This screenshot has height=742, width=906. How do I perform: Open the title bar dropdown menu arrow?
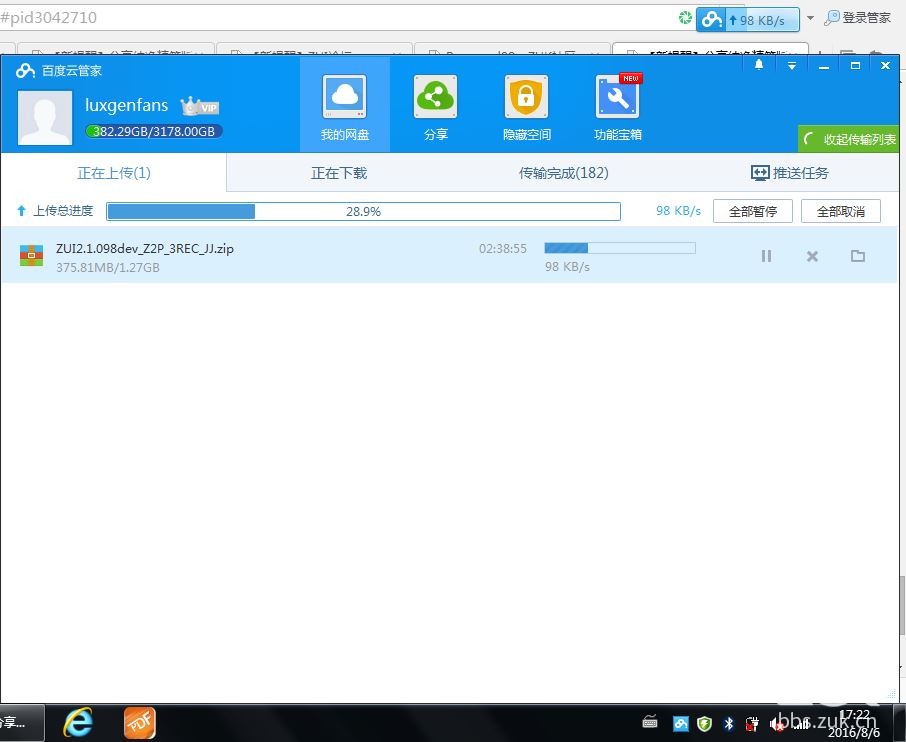point(792,65)
